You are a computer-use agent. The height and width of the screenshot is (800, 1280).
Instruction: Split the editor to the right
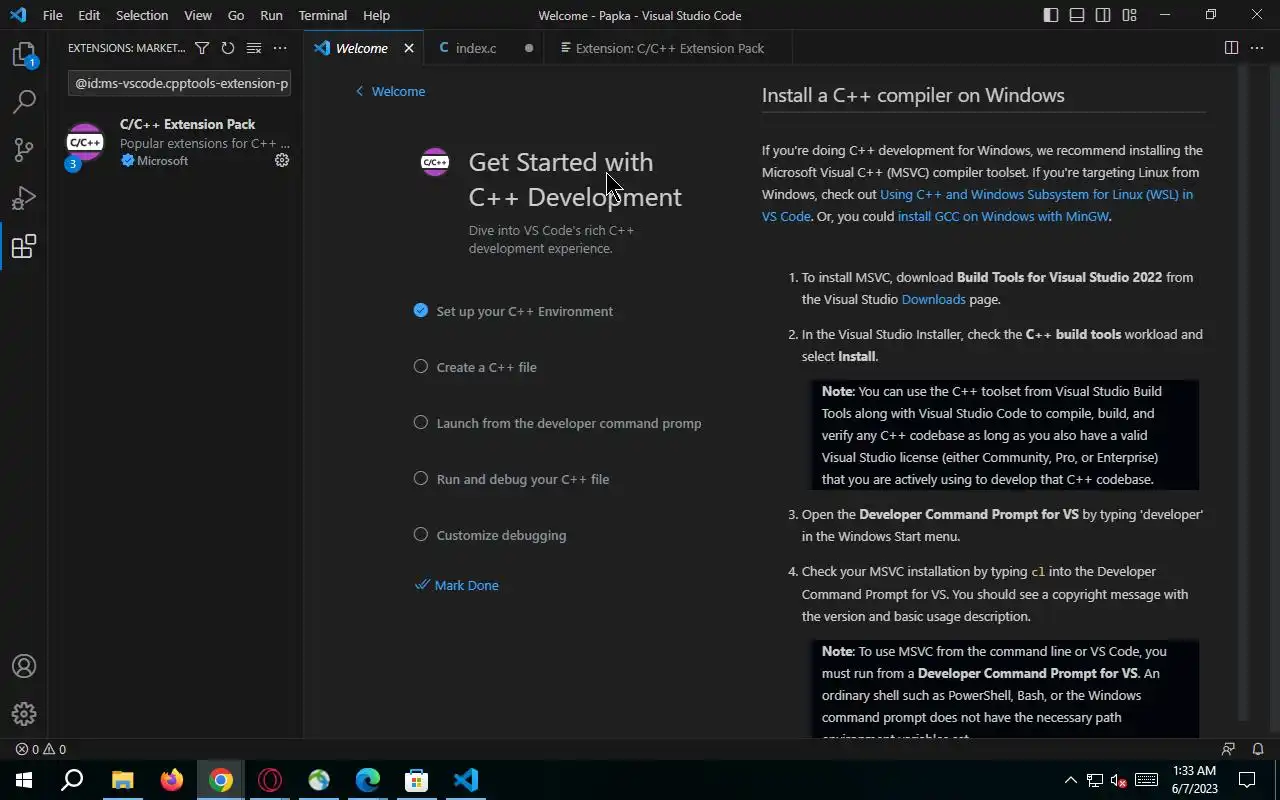pyautogui.click(x=1231, y=48)
